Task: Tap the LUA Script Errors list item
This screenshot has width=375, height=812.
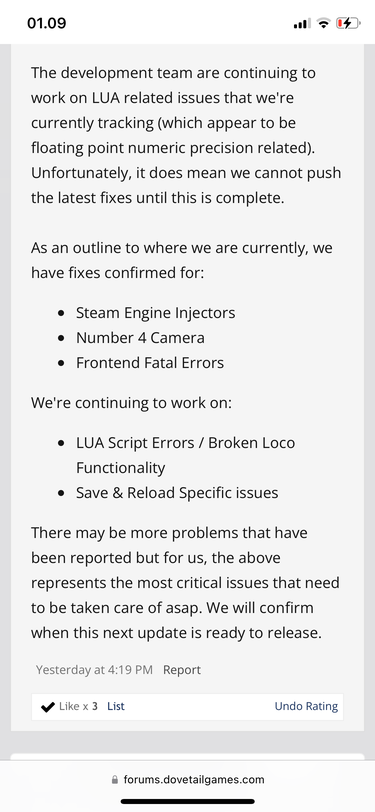Action: coord(185,456)
